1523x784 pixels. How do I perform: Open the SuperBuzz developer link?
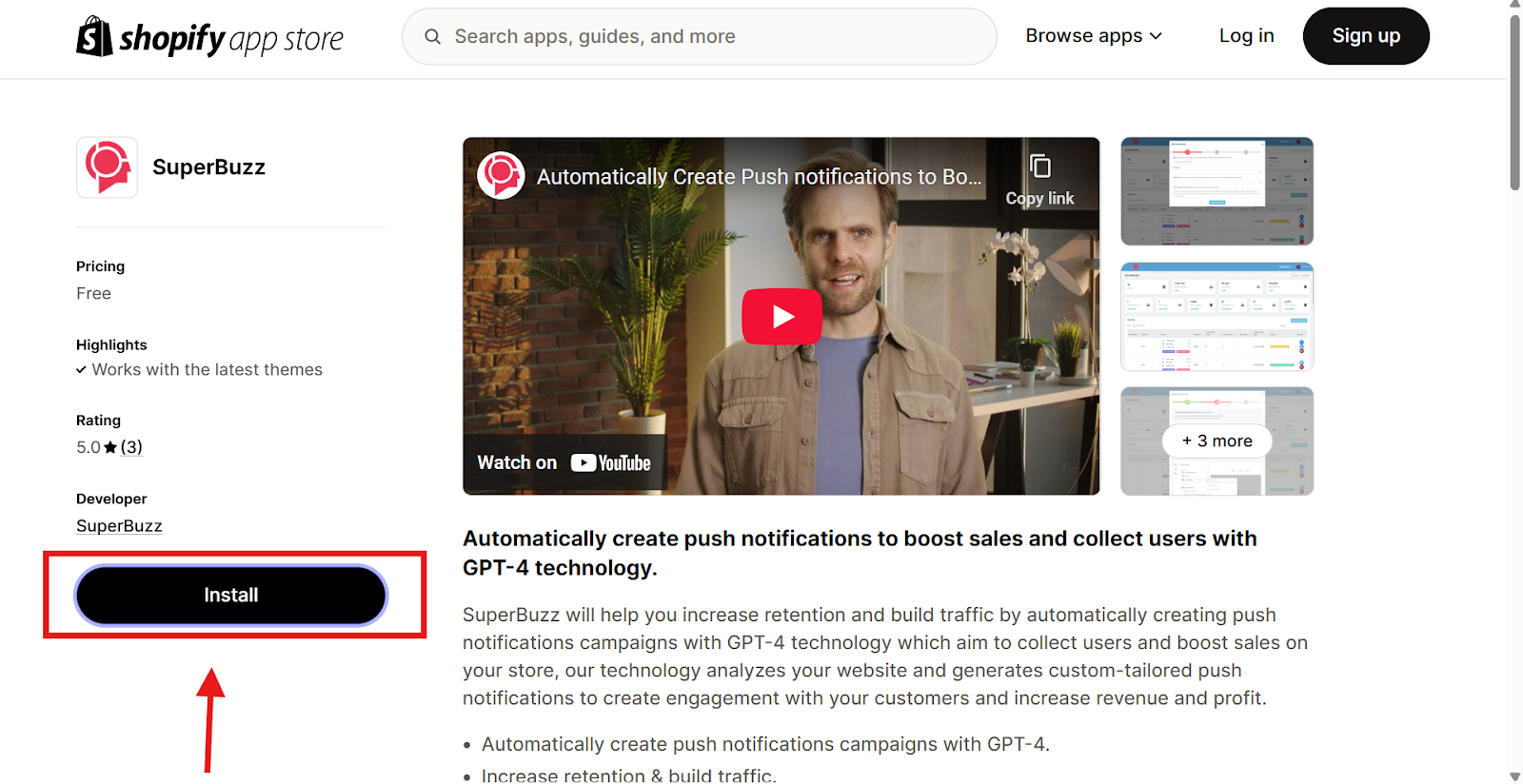click(119, 526)
